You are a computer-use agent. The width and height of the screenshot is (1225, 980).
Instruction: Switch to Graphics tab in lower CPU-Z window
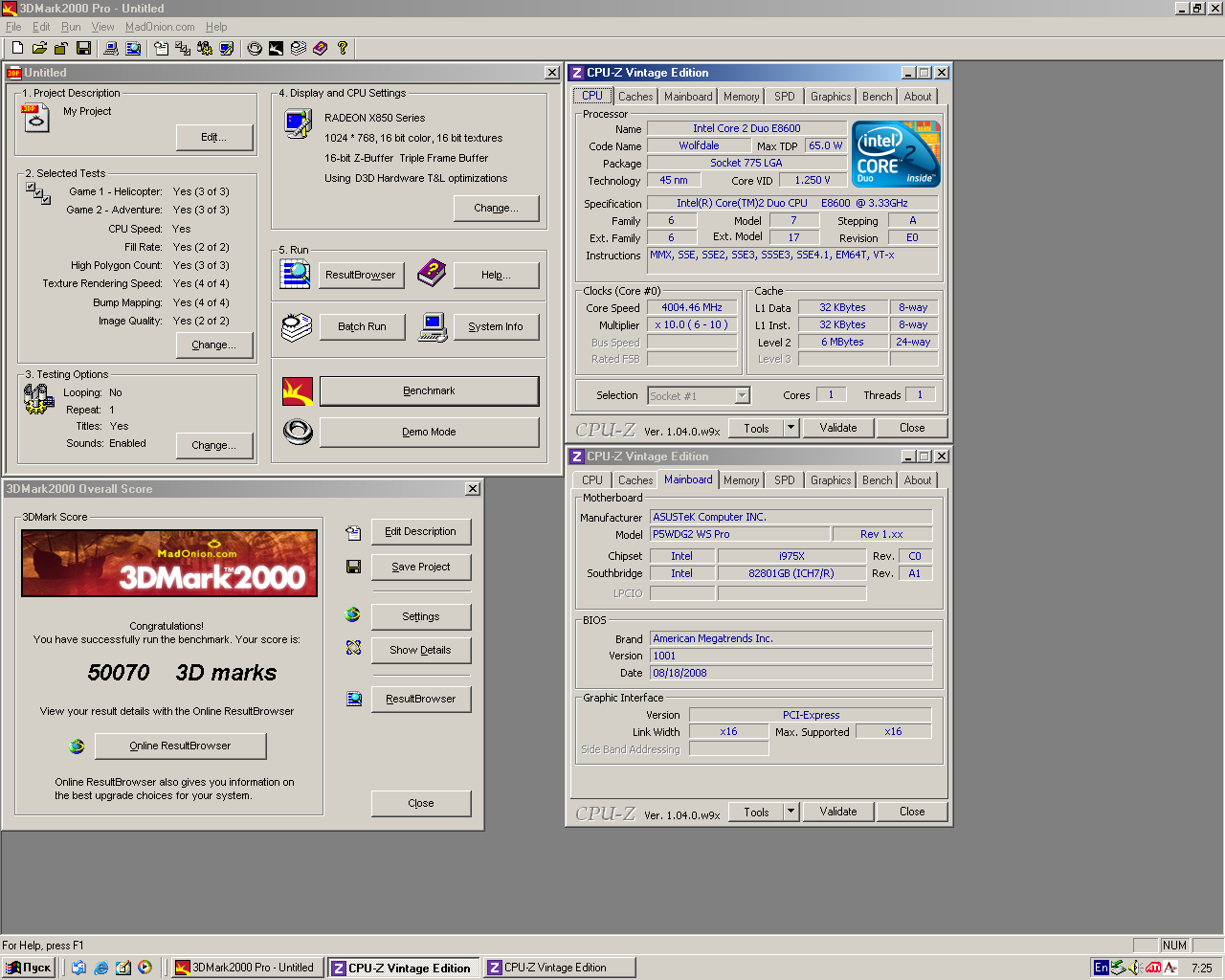(830, 480)
